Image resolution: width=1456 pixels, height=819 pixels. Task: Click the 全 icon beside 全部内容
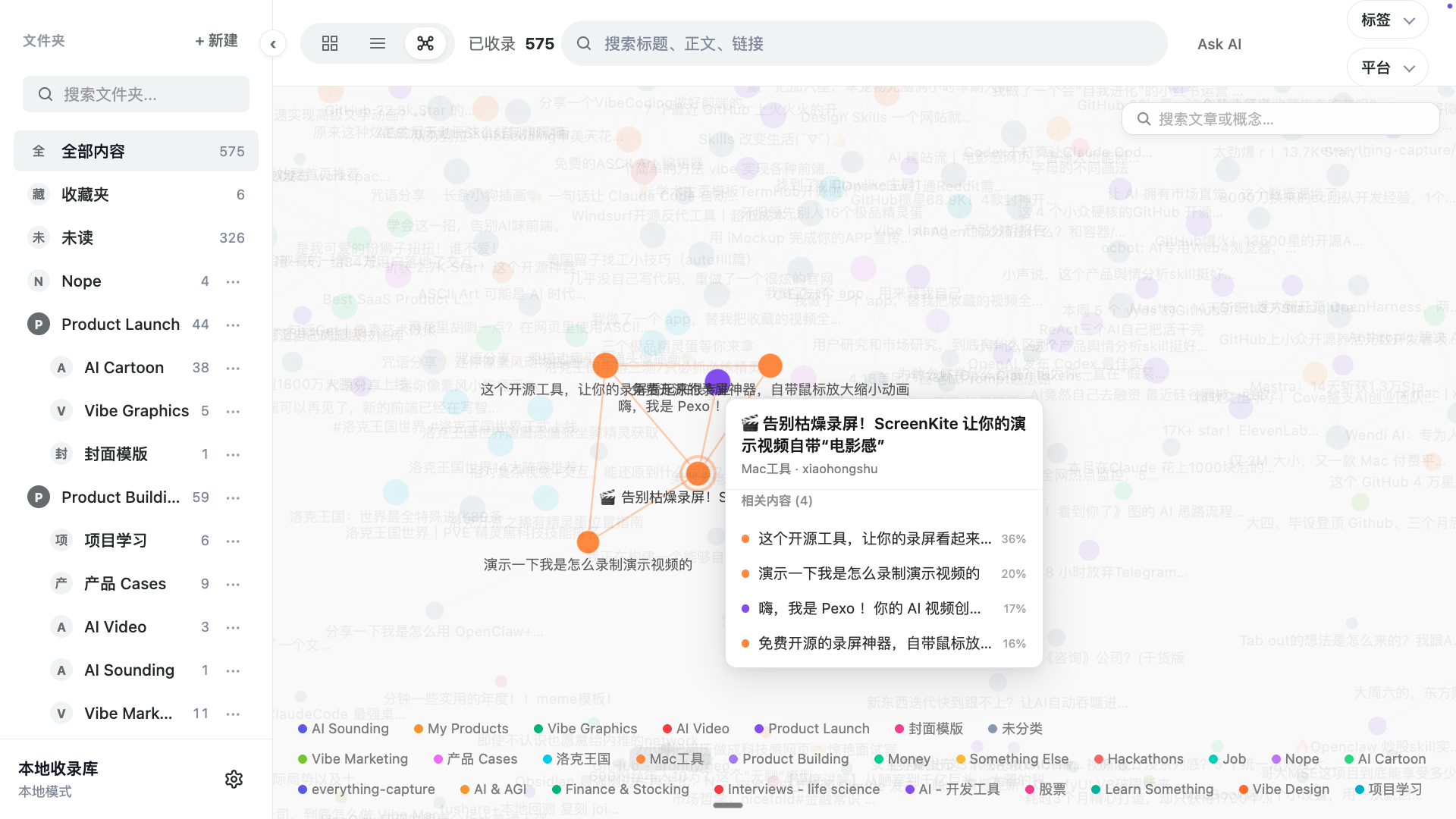(x=39, y=151)
